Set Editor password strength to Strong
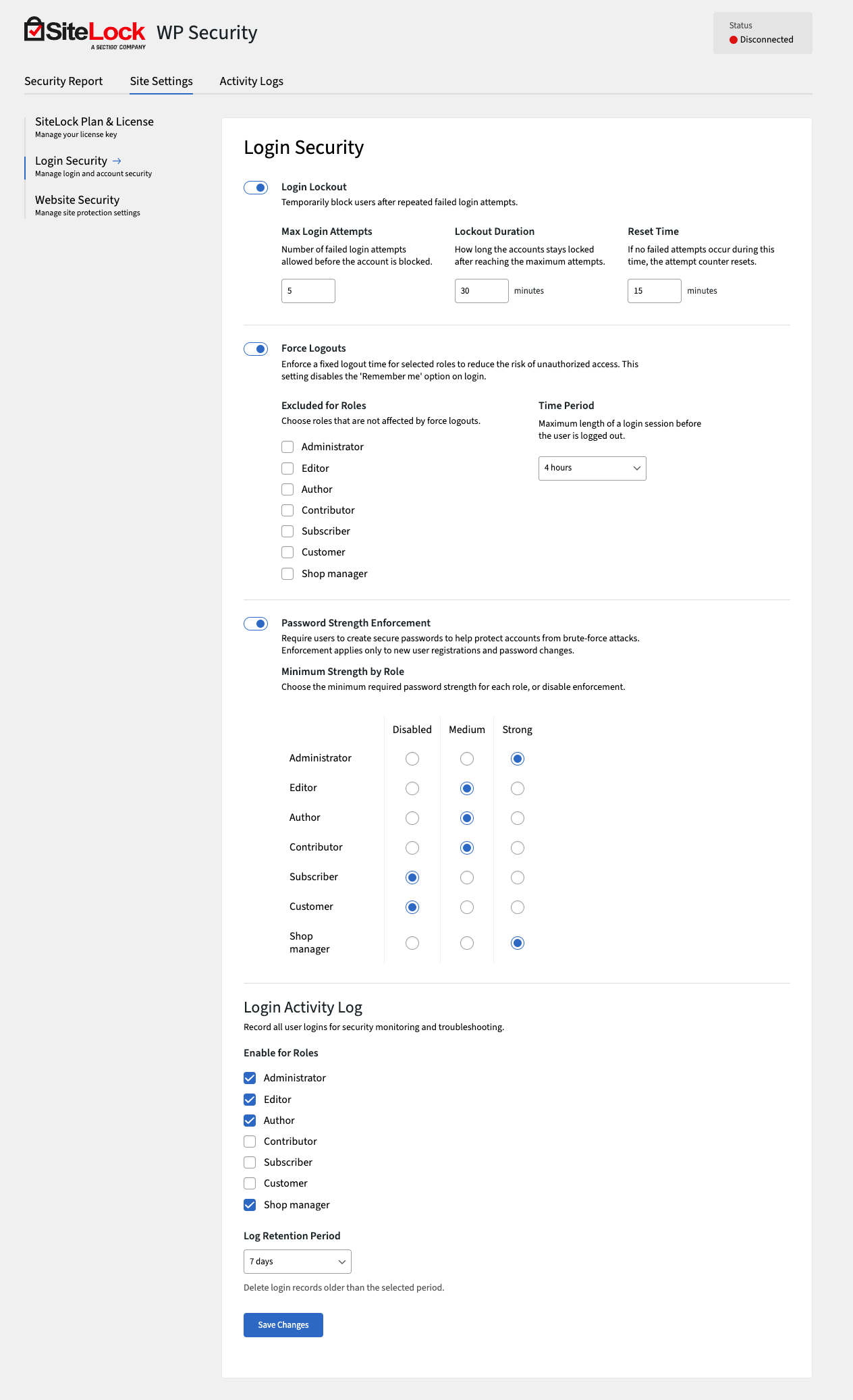This screenshot has height=1400, width=853. 518,788
